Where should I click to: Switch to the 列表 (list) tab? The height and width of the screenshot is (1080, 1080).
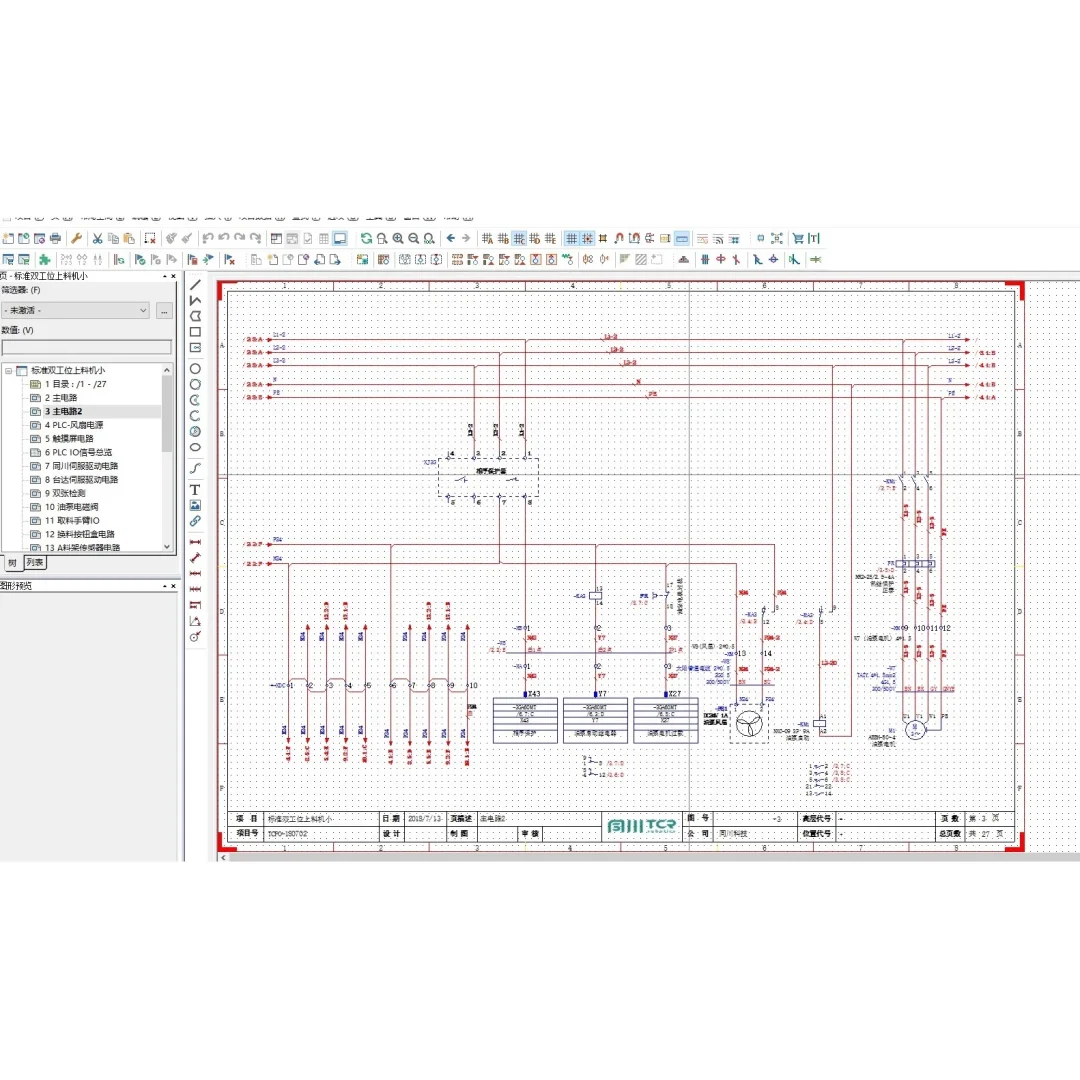point(34,563)
